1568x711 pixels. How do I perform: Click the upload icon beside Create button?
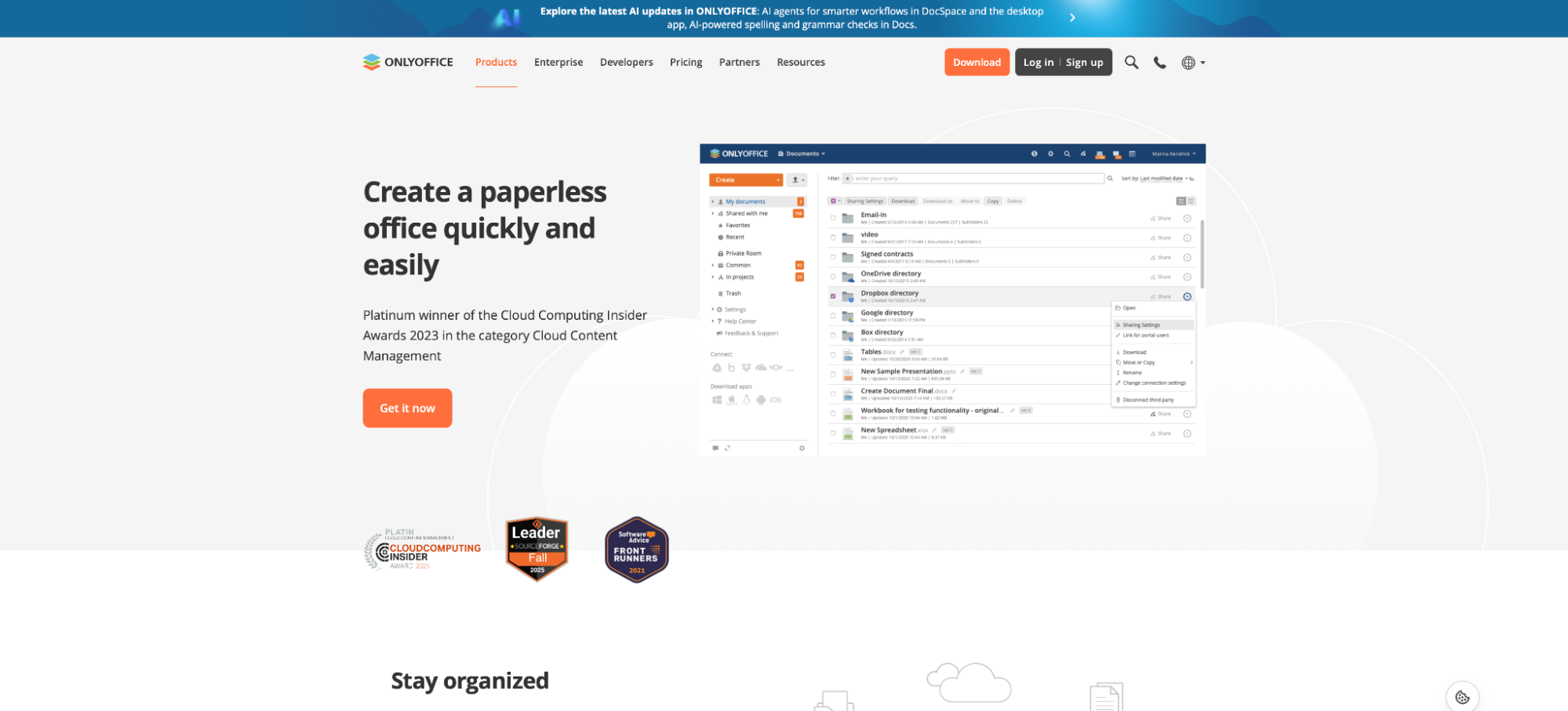795,180
